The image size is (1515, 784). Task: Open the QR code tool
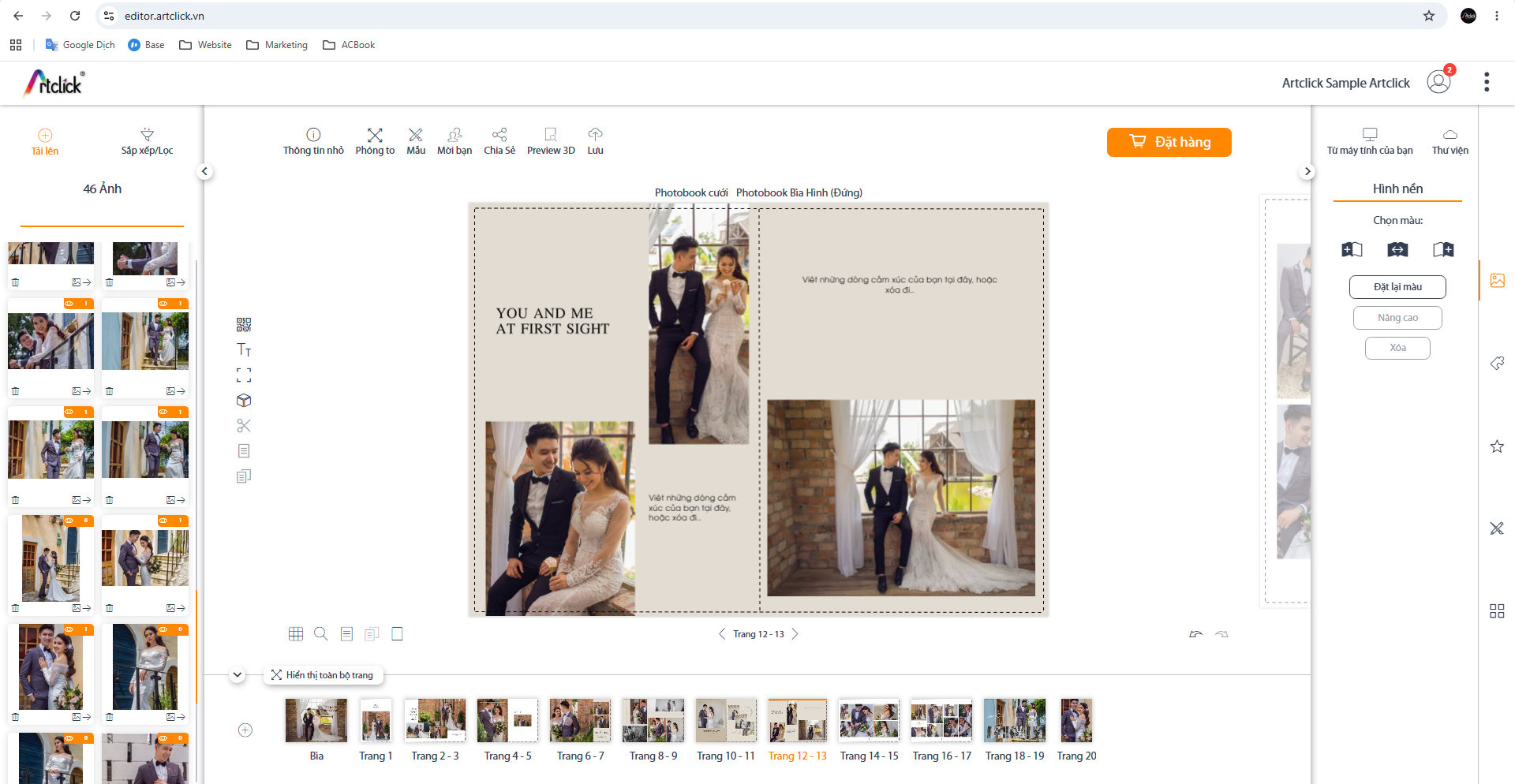pos(244,325)
